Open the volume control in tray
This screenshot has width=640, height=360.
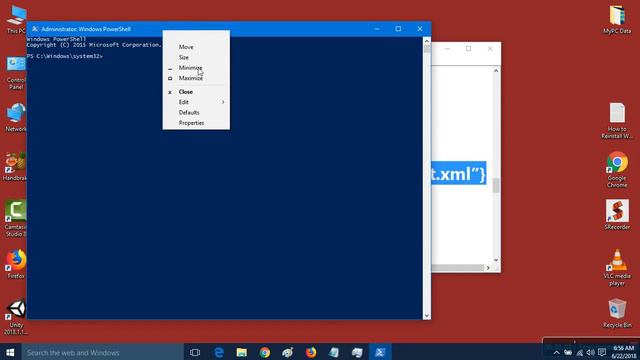[590, 353]
